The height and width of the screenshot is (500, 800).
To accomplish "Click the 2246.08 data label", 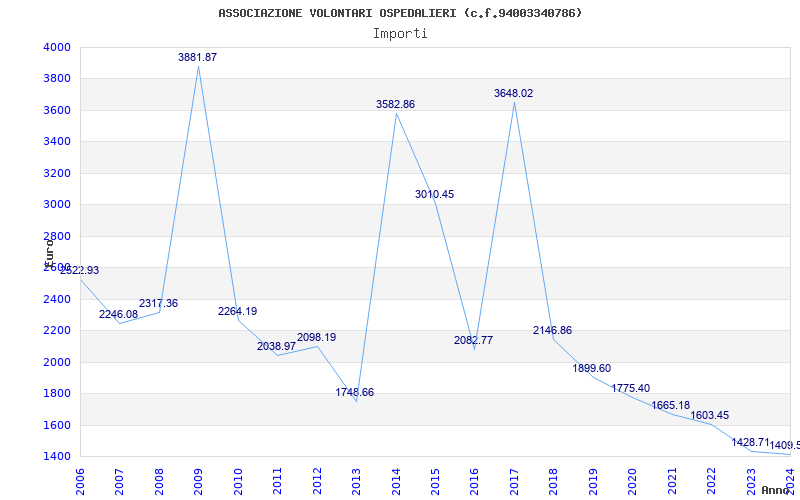I will [118, 314].
